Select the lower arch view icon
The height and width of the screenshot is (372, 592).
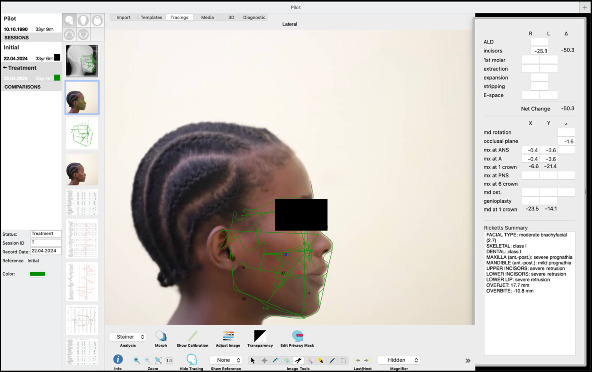point(83,34)
